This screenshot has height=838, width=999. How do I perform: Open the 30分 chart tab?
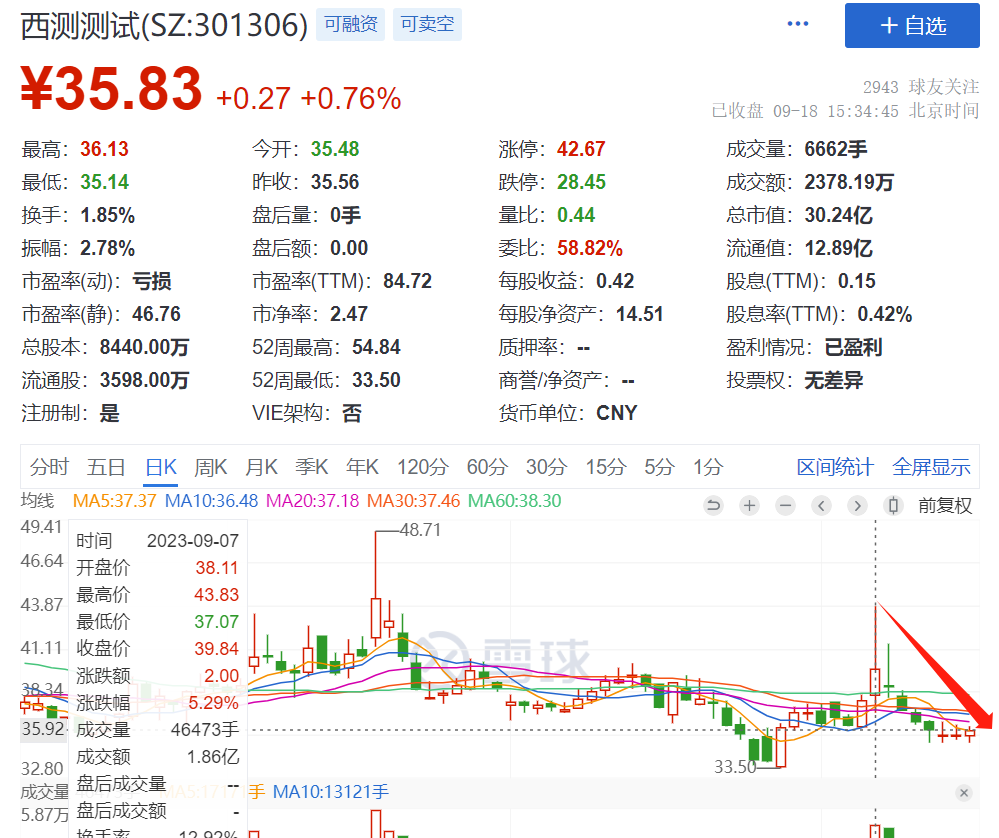[x=546, y=467]
